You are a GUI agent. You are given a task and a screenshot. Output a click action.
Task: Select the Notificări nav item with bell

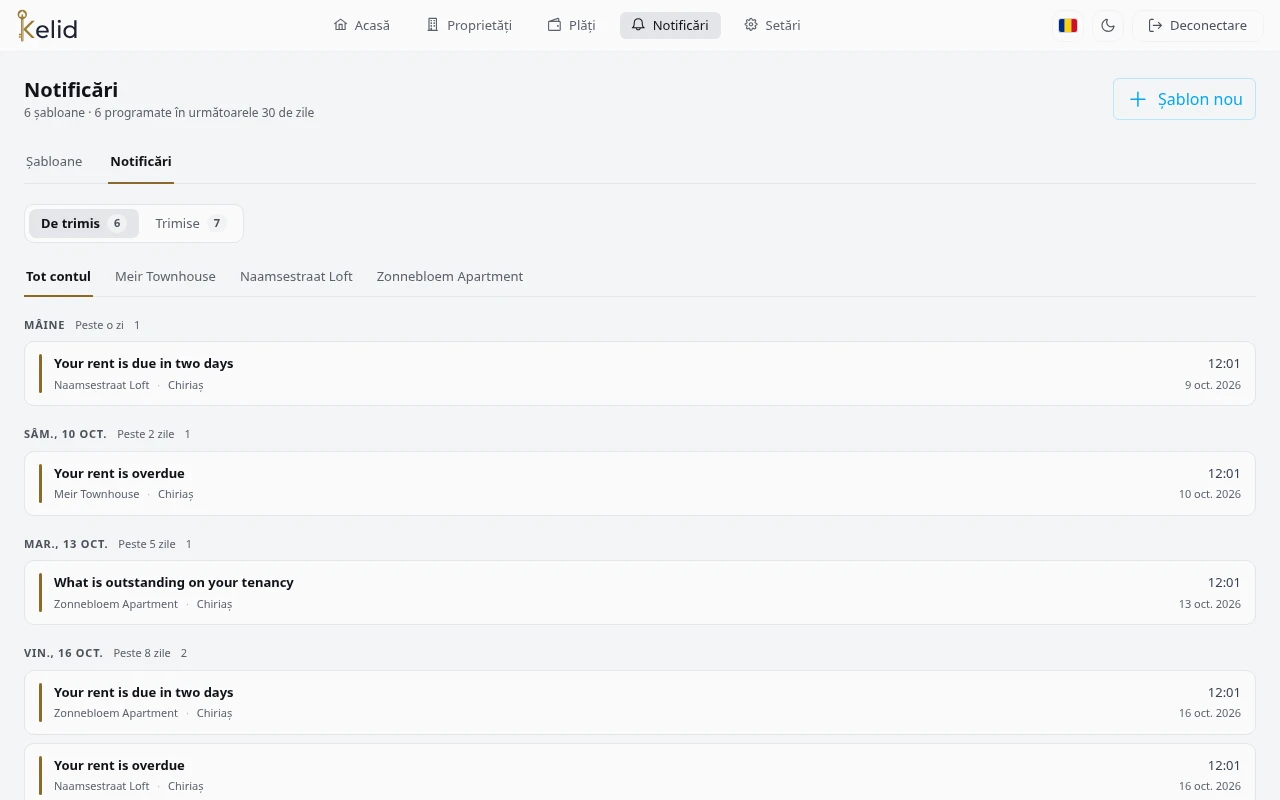coord(670,25)
